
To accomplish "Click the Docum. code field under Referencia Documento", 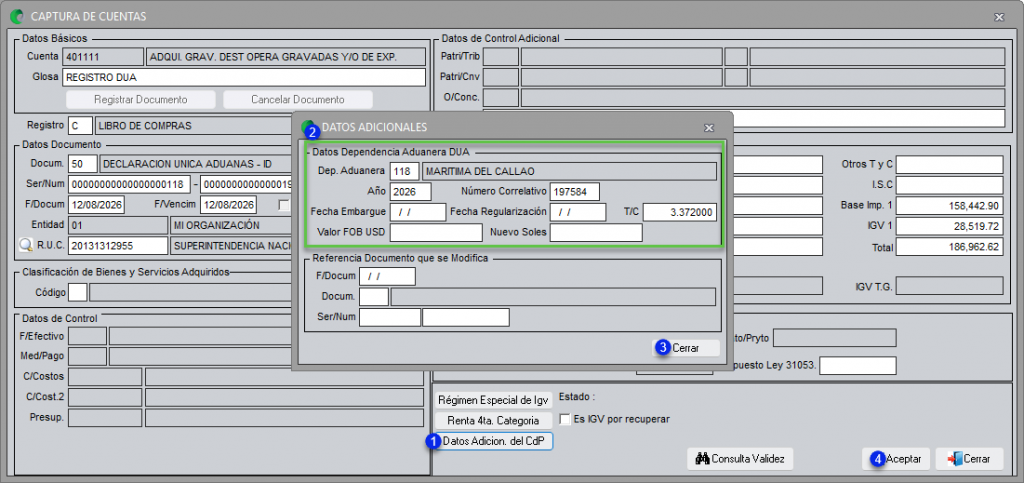I will tap(374, 296).
